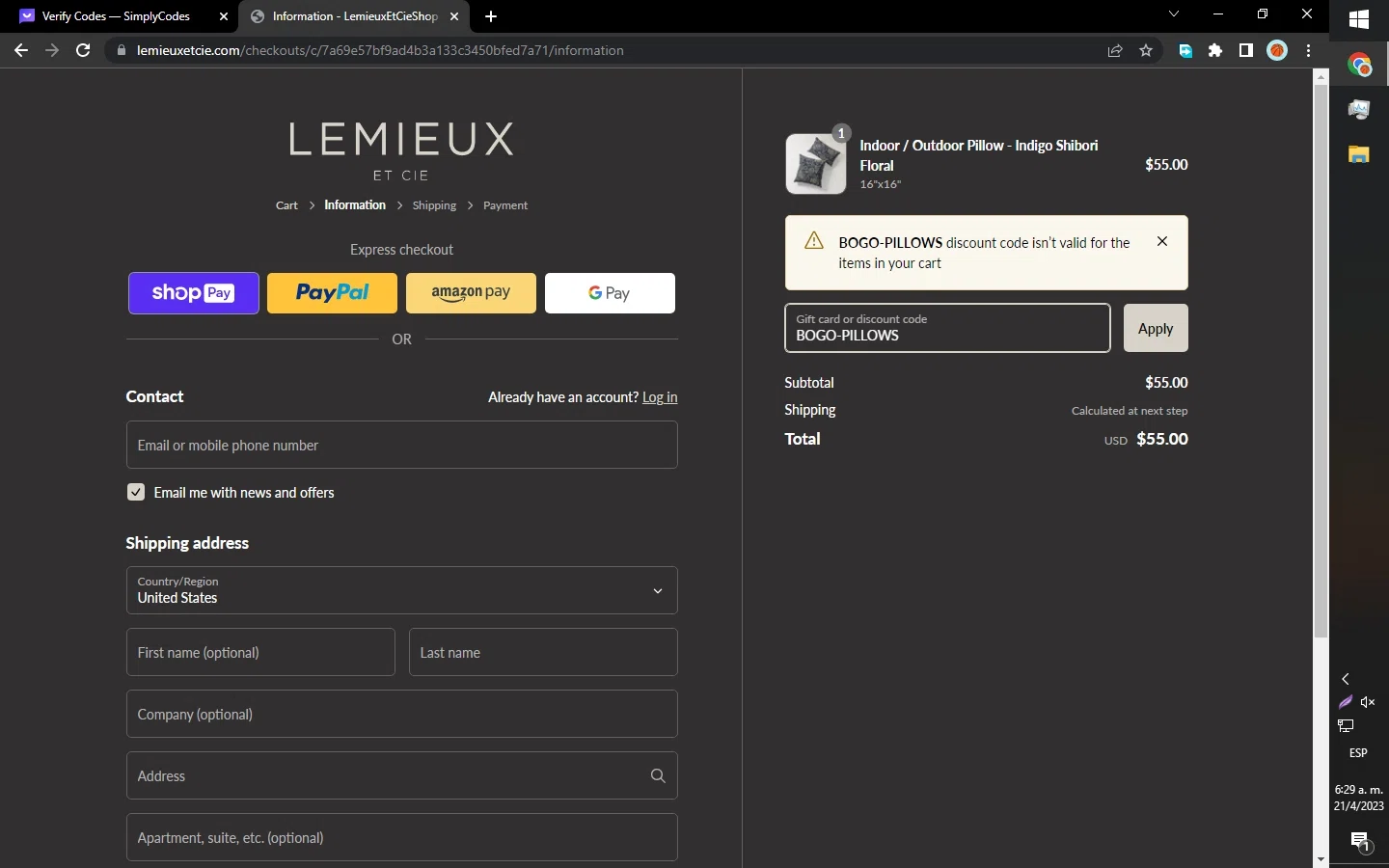The height and width of the screenshot is (868, 1389).
Task: Open the Extensions puzzle-piece menu
Action: tap(1215, 51)
